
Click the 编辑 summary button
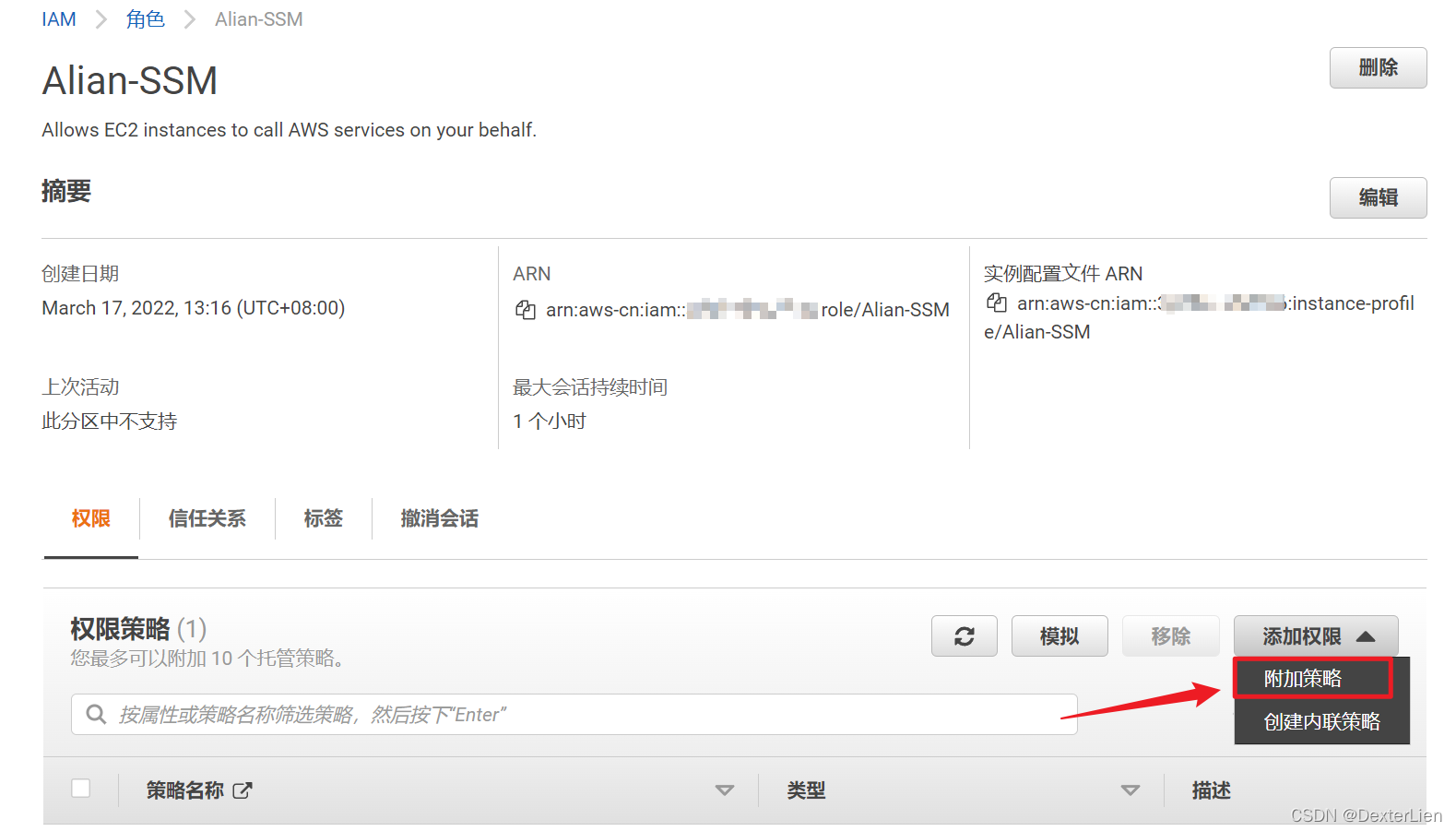[1378, 198]
